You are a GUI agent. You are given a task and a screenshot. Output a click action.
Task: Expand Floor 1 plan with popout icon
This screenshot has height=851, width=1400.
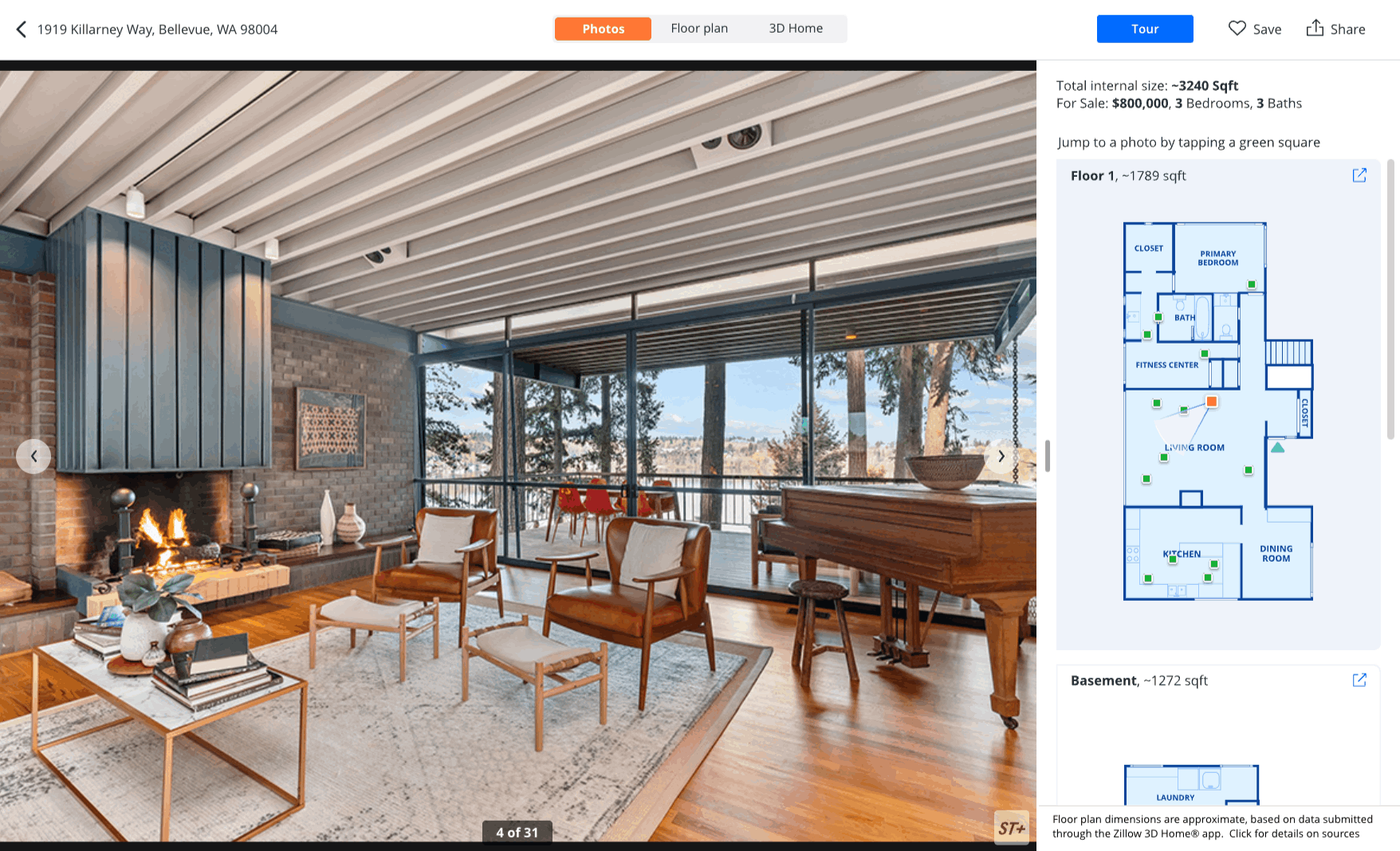pyautogui.click(x=1359, y=175)
